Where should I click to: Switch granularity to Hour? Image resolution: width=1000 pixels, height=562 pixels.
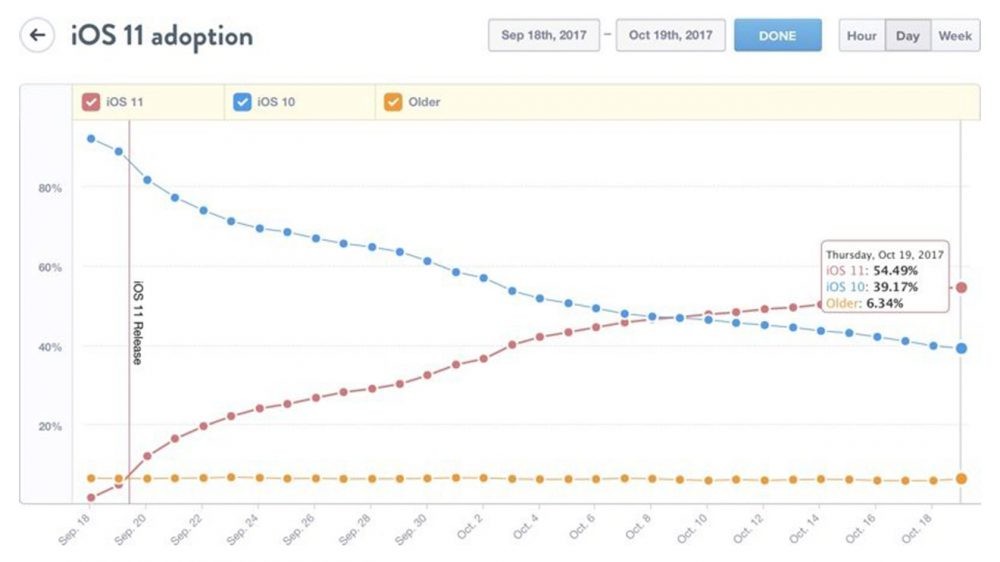(x=861, y=35)
